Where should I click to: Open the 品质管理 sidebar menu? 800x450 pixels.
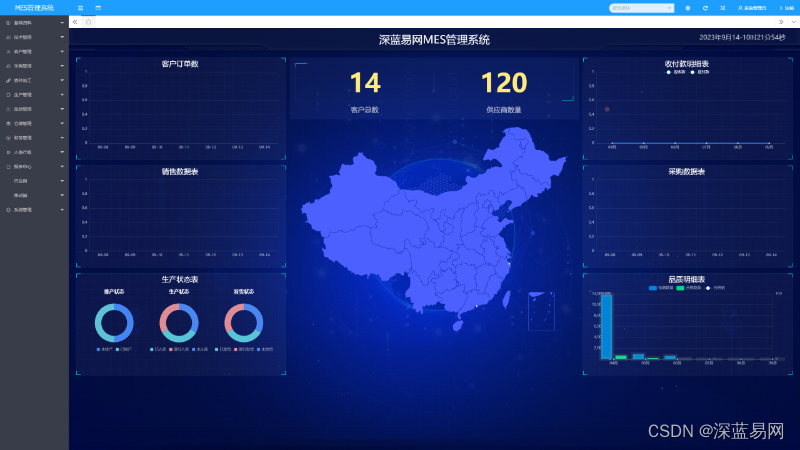(34, 109)
